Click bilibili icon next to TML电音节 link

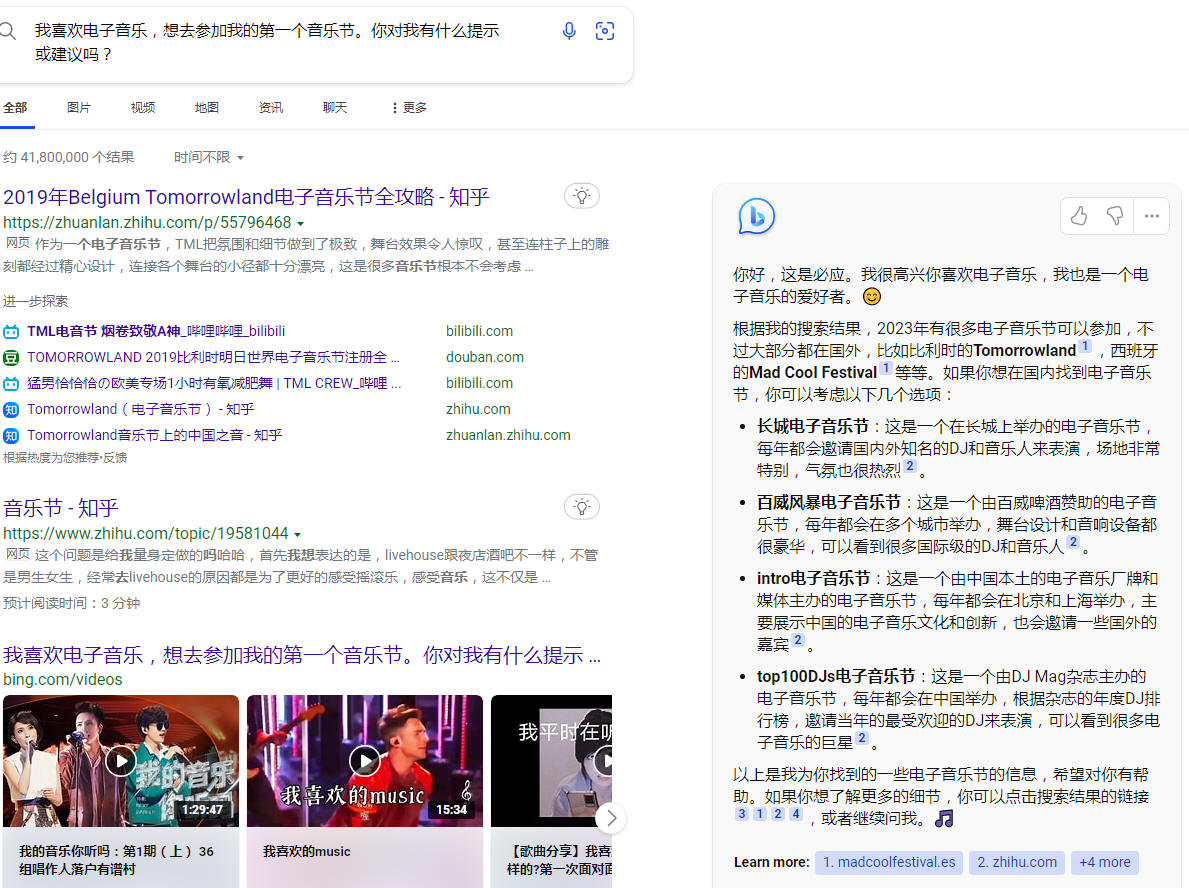coord(11,331)
